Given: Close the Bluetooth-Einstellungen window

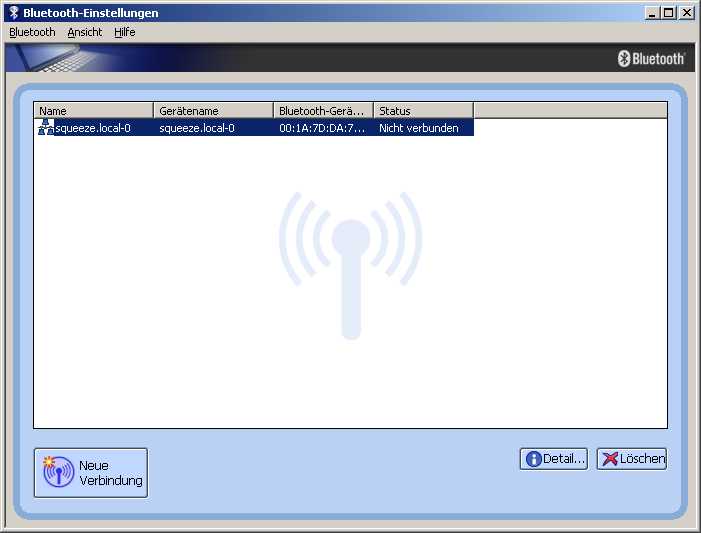Looking at the screenshot, I should coord(686,13).
